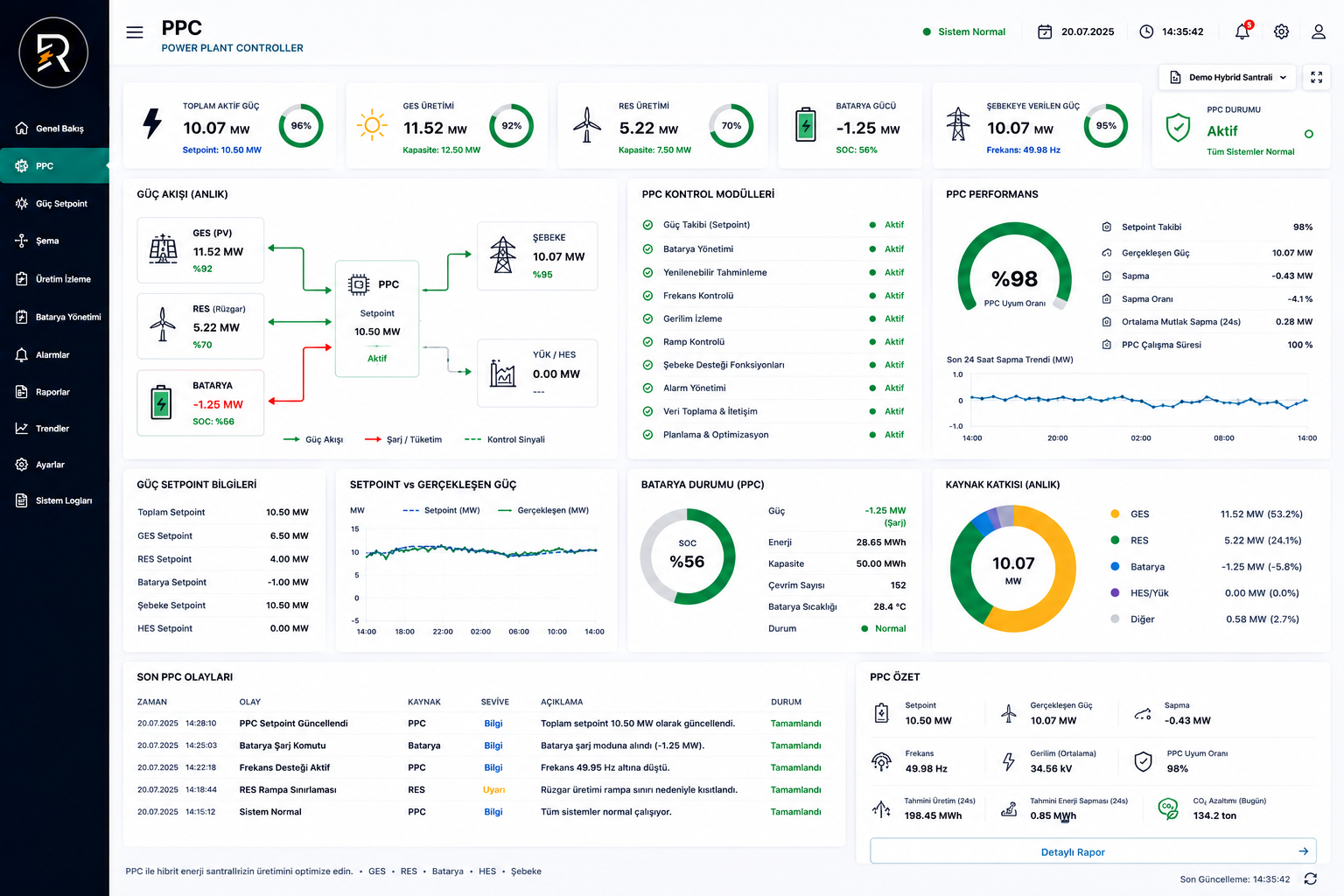Screen dimensions: 1344x896
Task: Open Trendler in sidebar
Action: 54,429
